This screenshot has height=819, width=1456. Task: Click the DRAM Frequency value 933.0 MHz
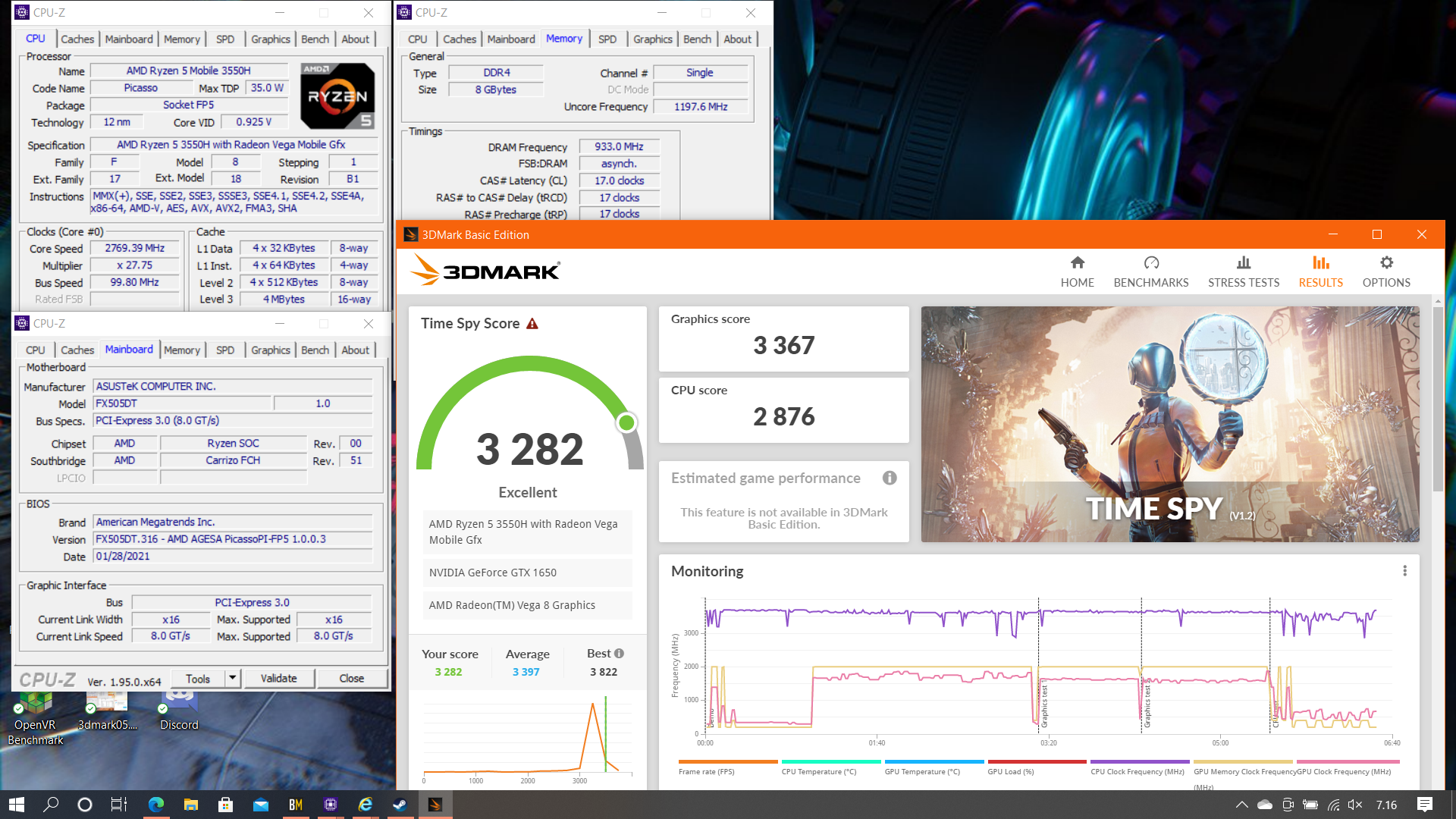click(x=619, y=146)
